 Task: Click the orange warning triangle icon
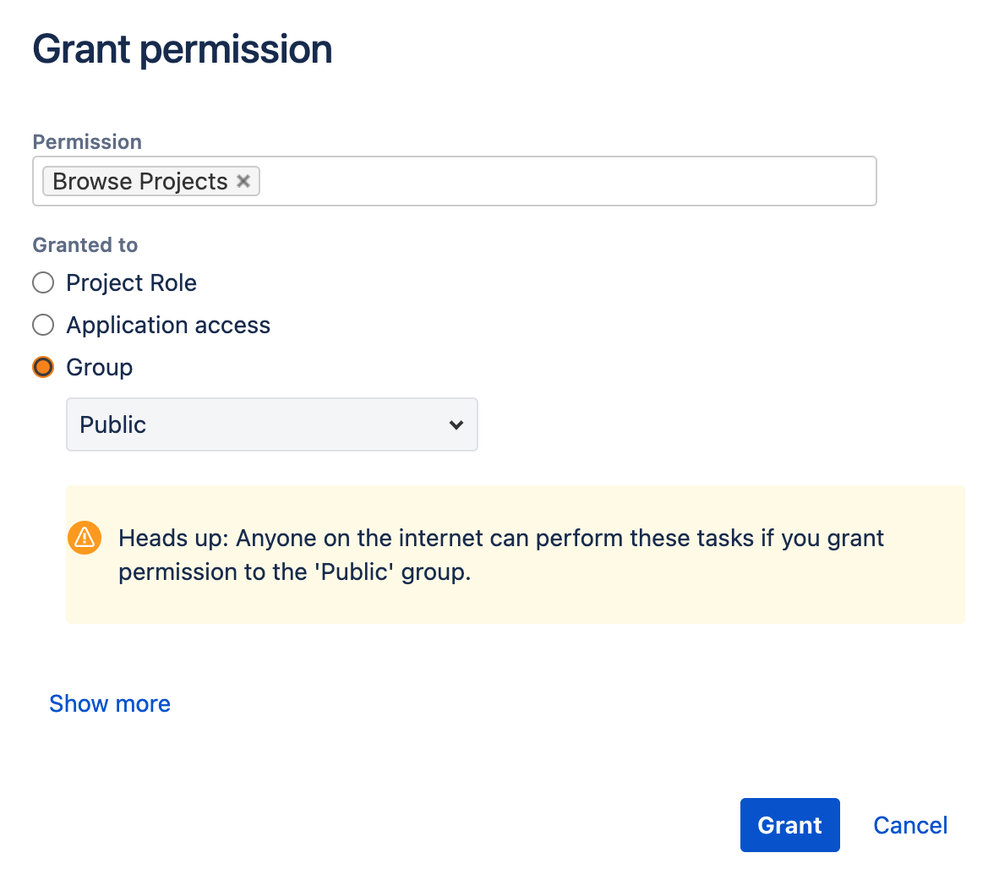click(85, 538)
